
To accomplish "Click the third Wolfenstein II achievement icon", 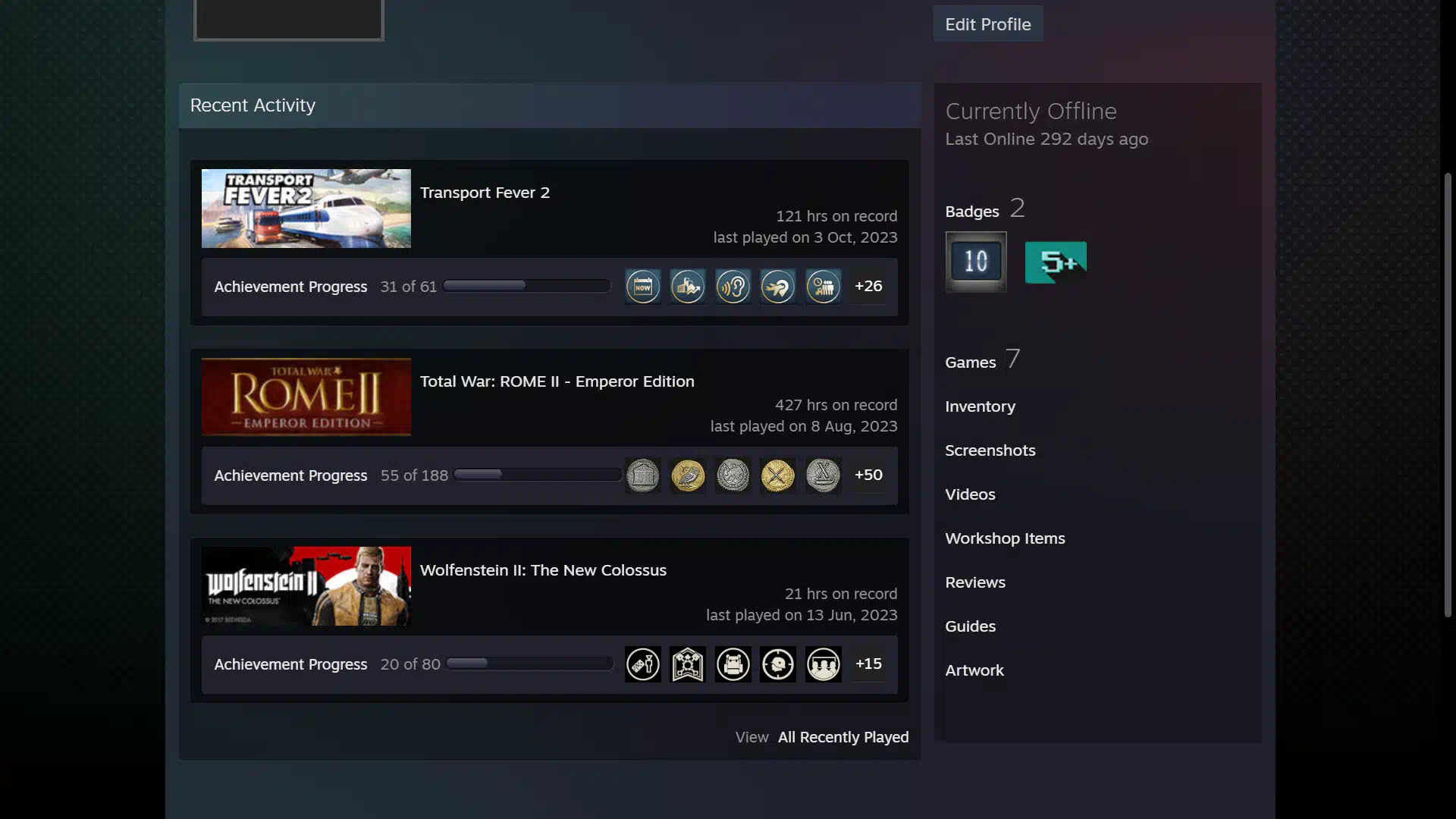I will [x=733, y=664].
